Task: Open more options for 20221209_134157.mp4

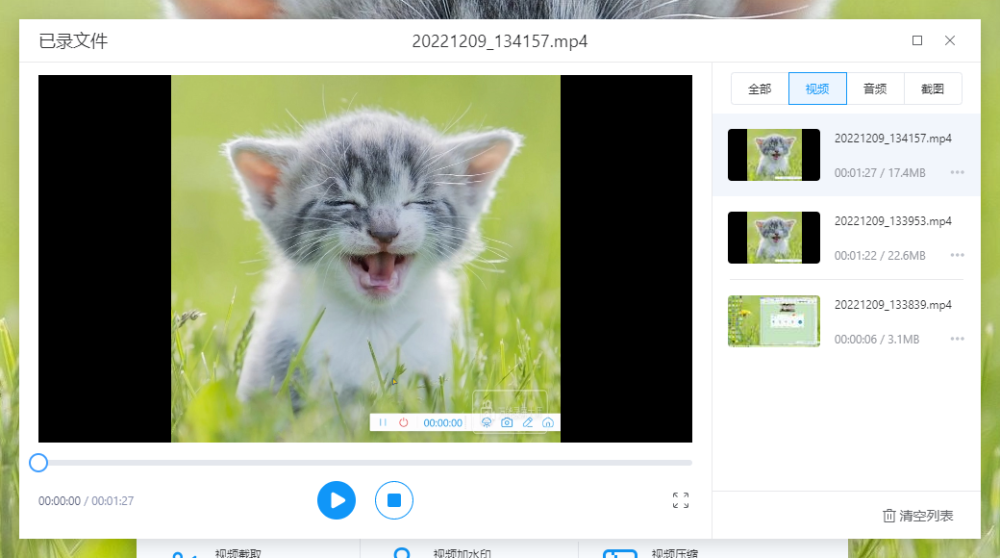Action: click(957, 173)
